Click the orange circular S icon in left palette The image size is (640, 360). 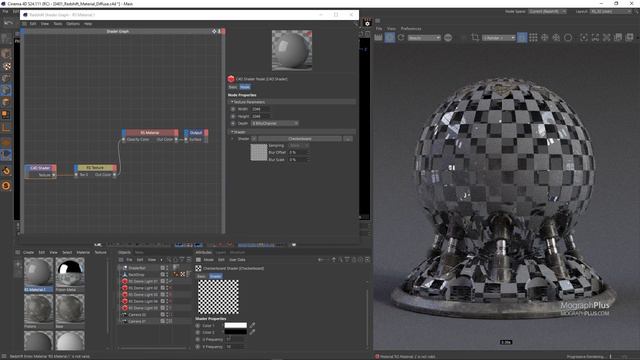coord(6,186)
